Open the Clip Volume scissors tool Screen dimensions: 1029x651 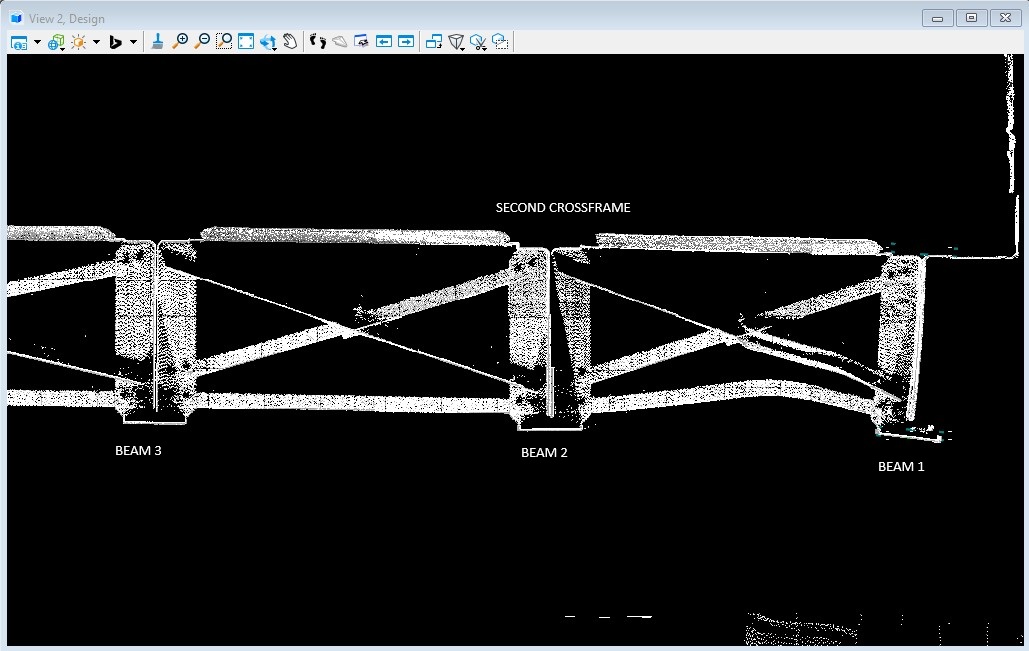pos(479,42)
